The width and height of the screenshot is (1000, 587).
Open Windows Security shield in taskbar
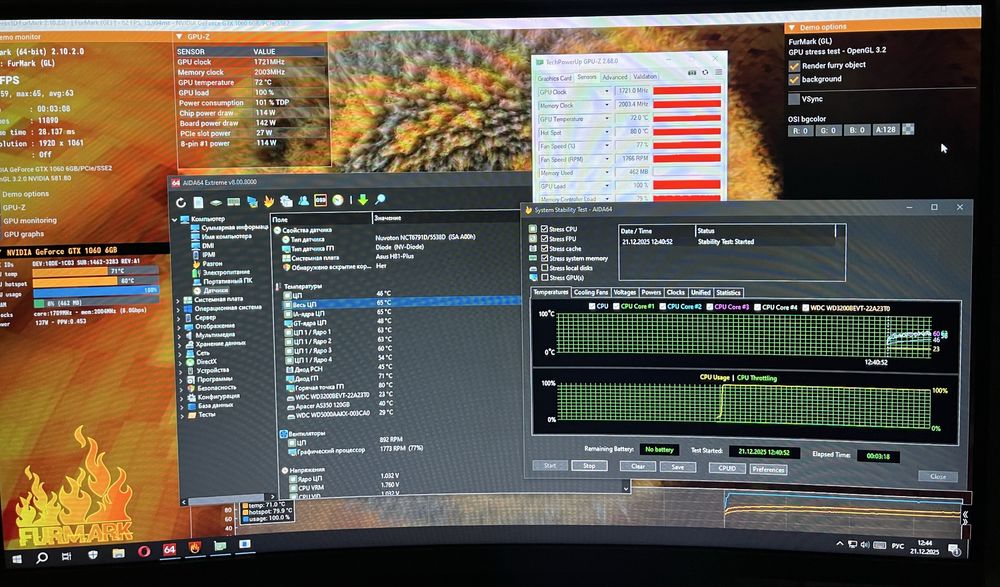92,555
